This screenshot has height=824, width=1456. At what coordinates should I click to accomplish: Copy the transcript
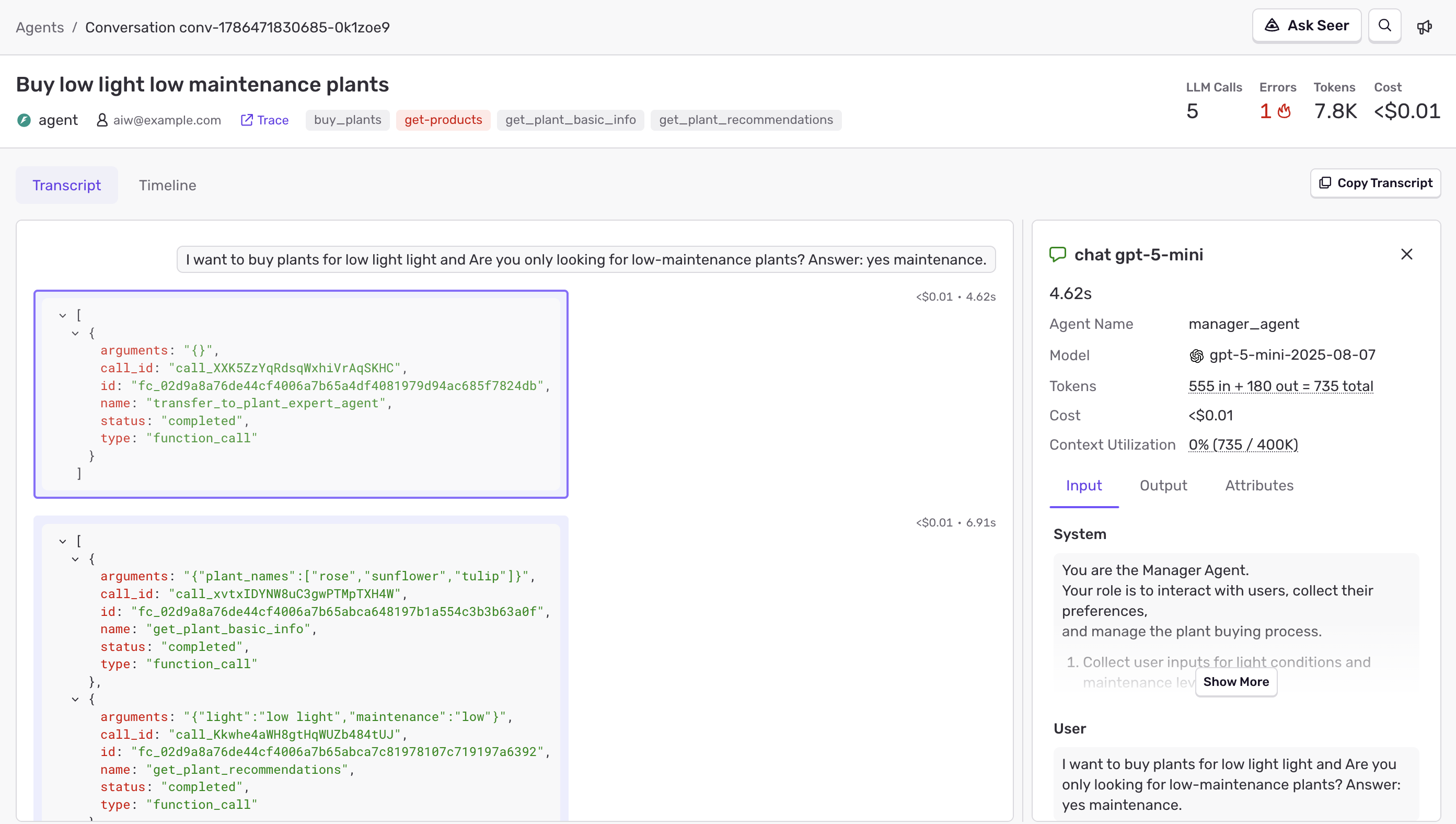(x=1375, y=183)
